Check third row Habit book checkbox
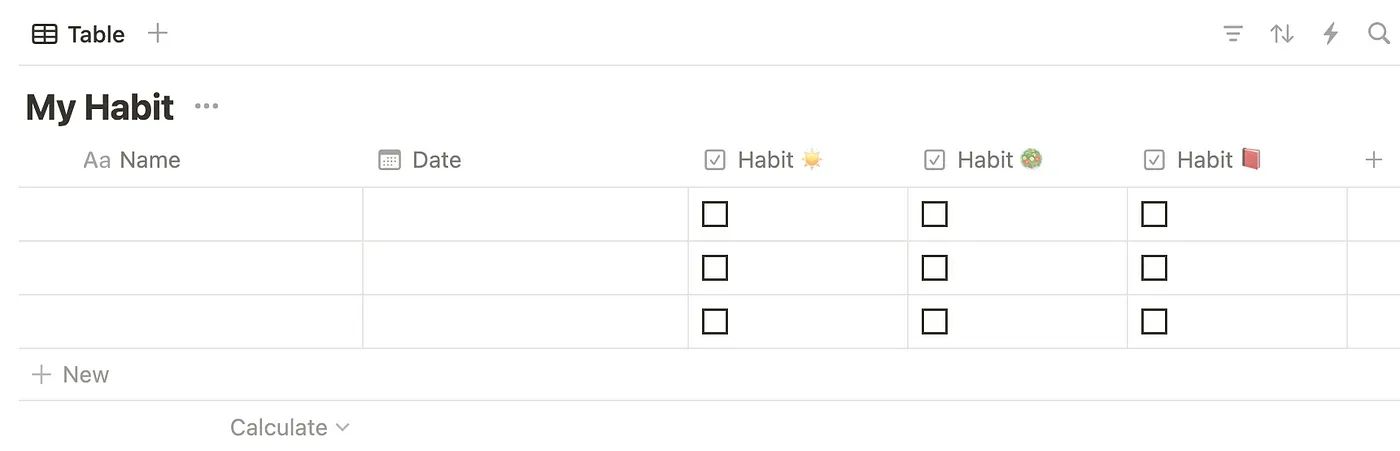 click(1154, 321)
